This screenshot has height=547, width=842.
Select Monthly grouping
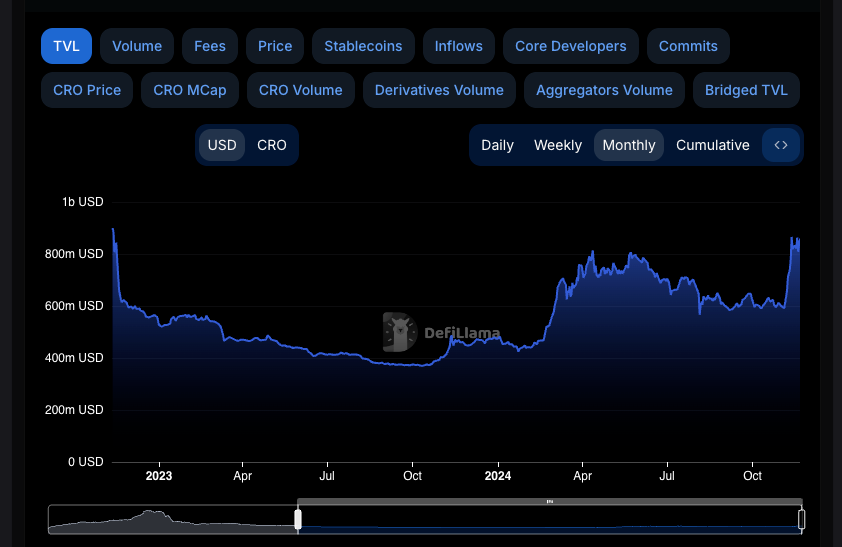coord(629,145)
